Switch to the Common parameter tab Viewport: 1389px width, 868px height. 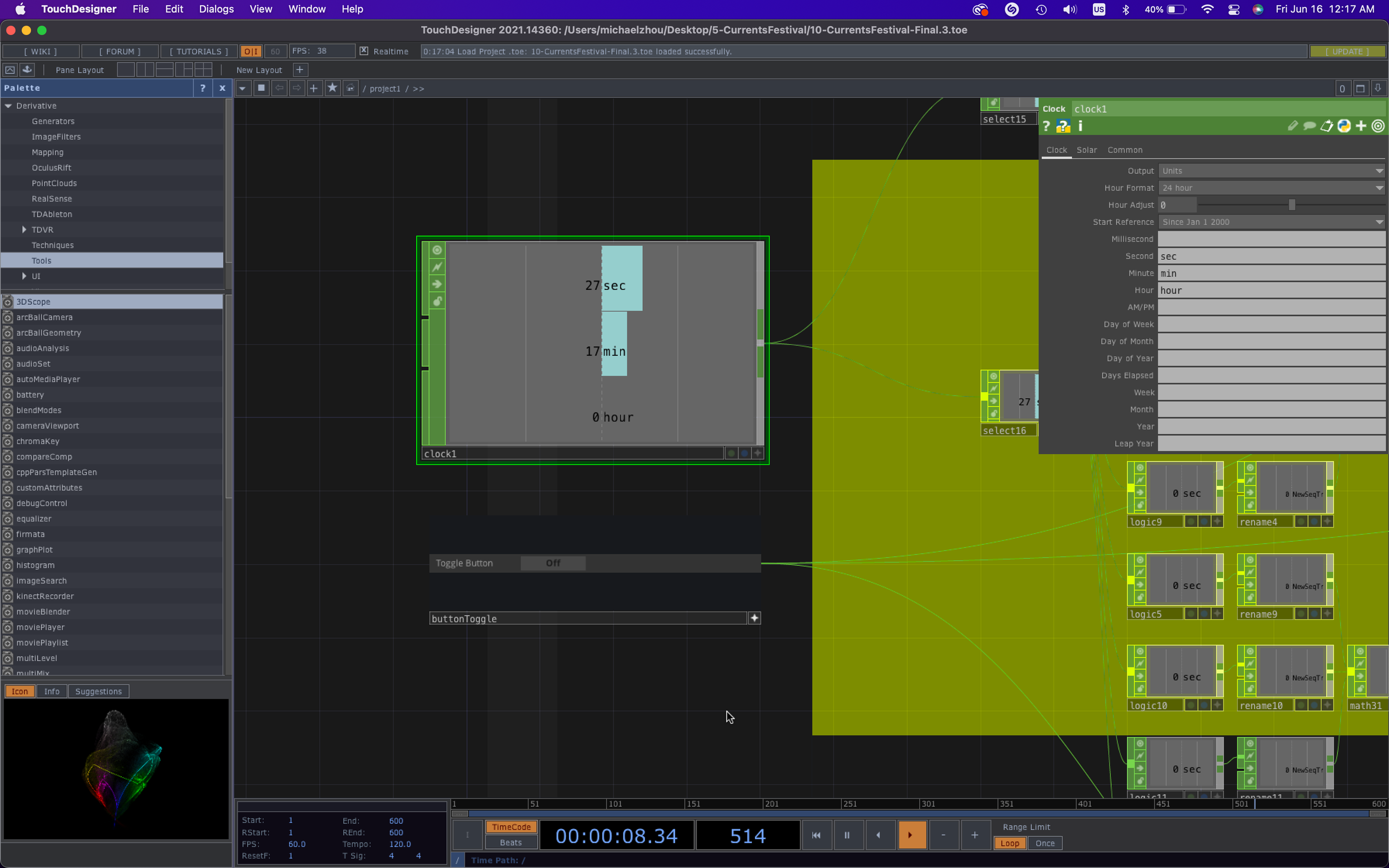[x=1125, y=150]
